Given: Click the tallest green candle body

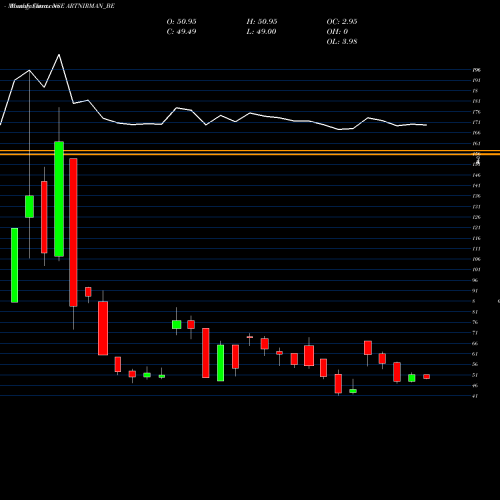Looking at the screenshot, I should click(59, 199).
